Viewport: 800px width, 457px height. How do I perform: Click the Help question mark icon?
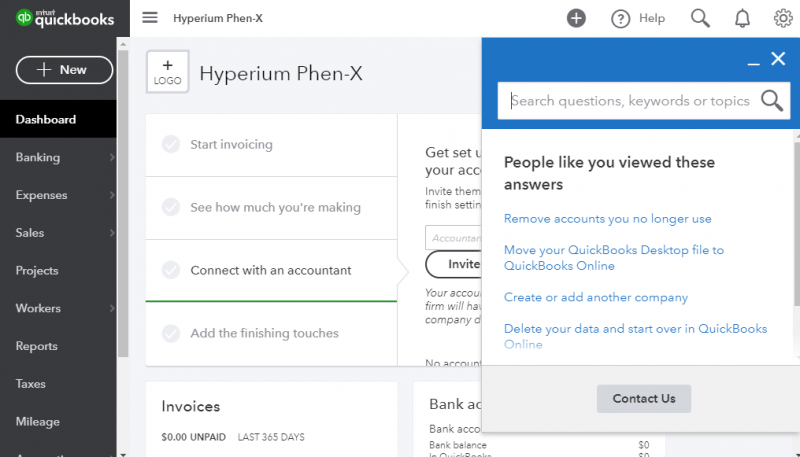pos(620,19)
